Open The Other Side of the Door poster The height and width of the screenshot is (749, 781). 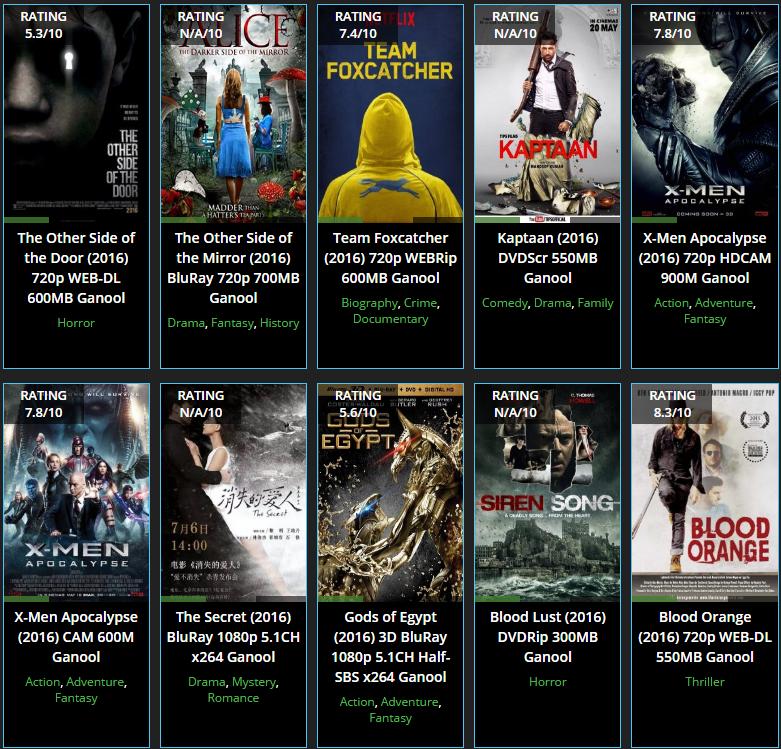[x=76, y=114]
